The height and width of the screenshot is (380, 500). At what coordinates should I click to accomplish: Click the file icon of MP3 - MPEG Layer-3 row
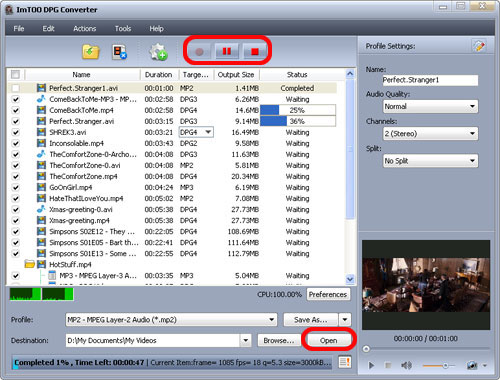pyautogui.click(x=52, y=275)
